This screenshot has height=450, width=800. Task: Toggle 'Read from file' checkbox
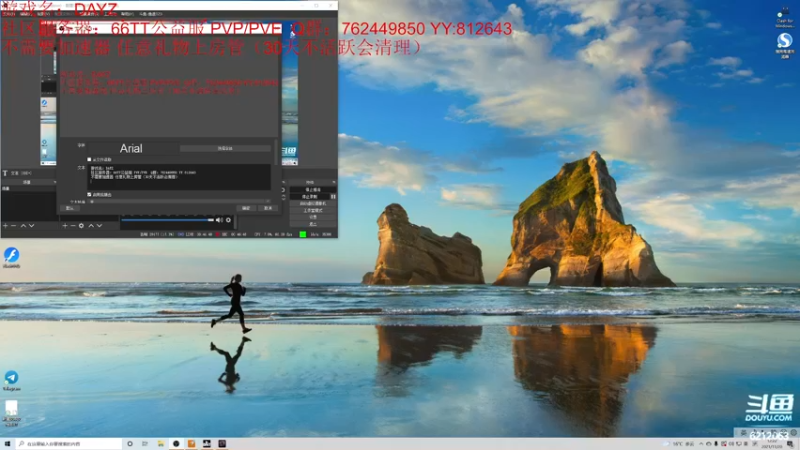tap(89, 160)
